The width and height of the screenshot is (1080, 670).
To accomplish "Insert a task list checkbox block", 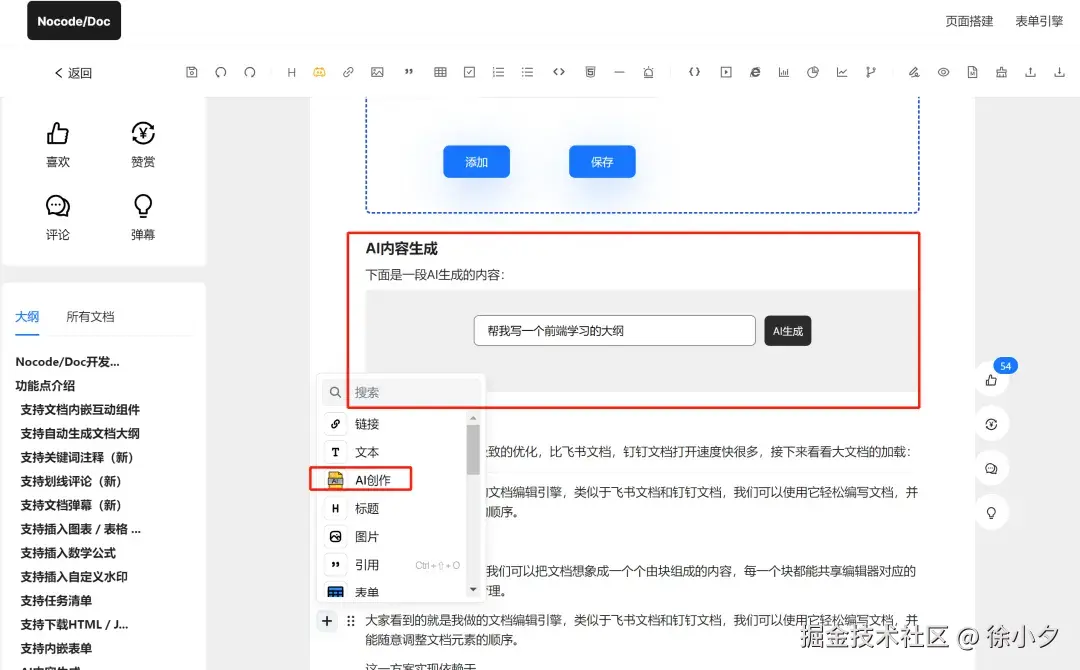I will pyautogui.click(x=469, y=72).
